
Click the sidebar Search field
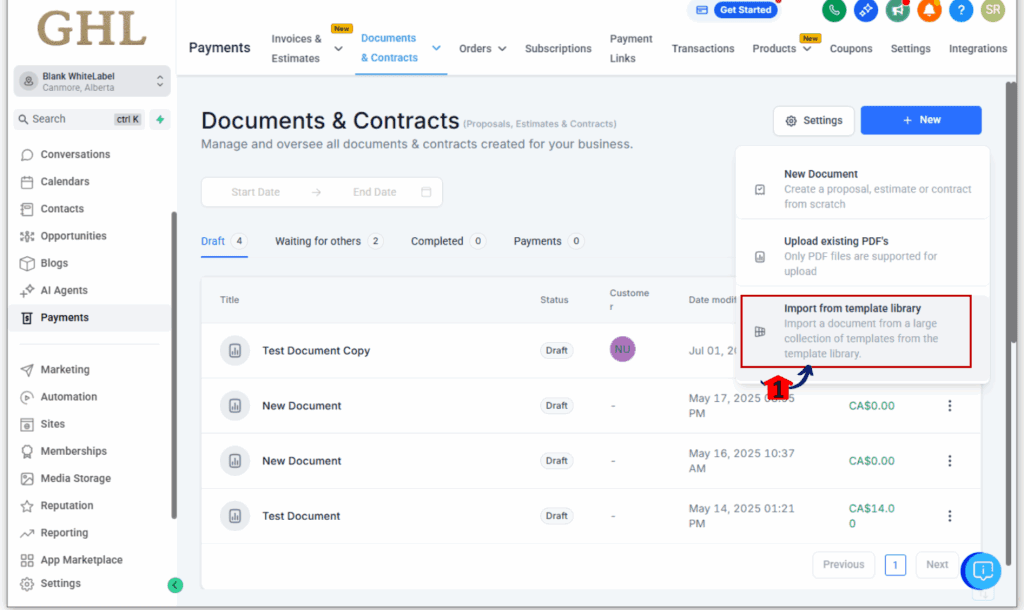tap(78, 119)
